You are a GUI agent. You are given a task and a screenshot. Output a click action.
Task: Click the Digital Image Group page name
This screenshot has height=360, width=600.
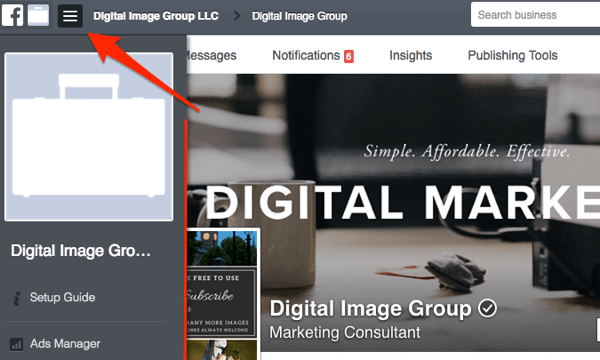[370, 309]
